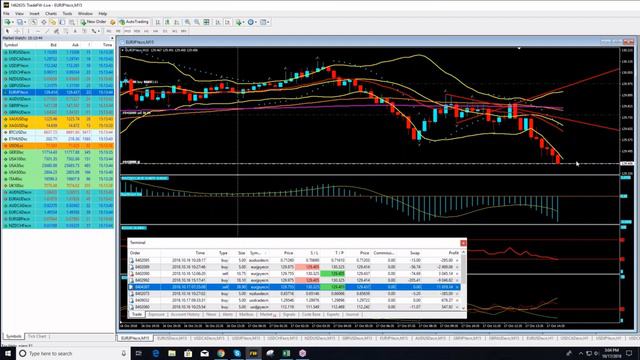
Task: Switch timeframe to M30
Action: [x=136, y=31]
